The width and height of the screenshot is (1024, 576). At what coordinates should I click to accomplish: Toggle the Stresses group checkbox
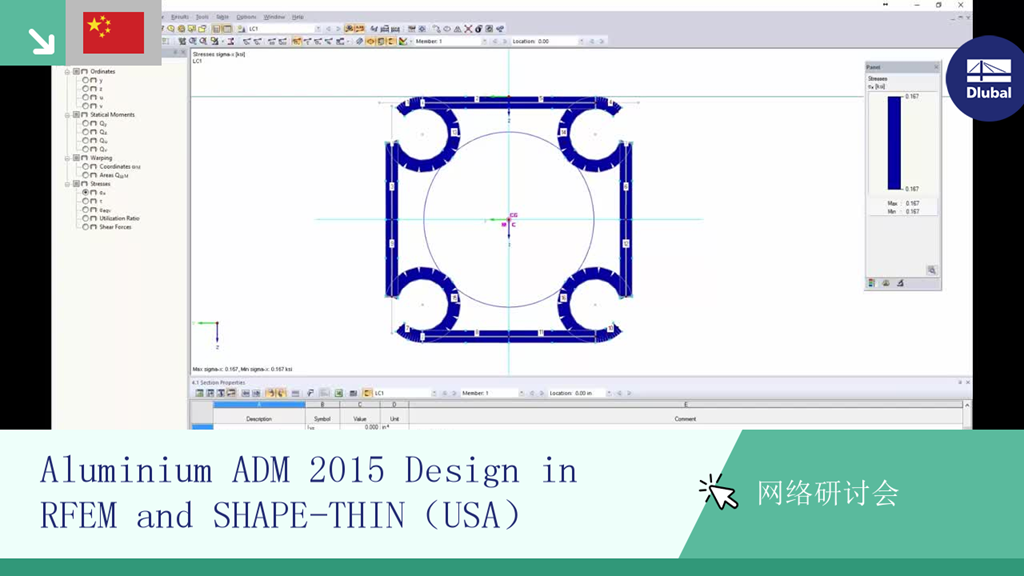pos(76,184)
